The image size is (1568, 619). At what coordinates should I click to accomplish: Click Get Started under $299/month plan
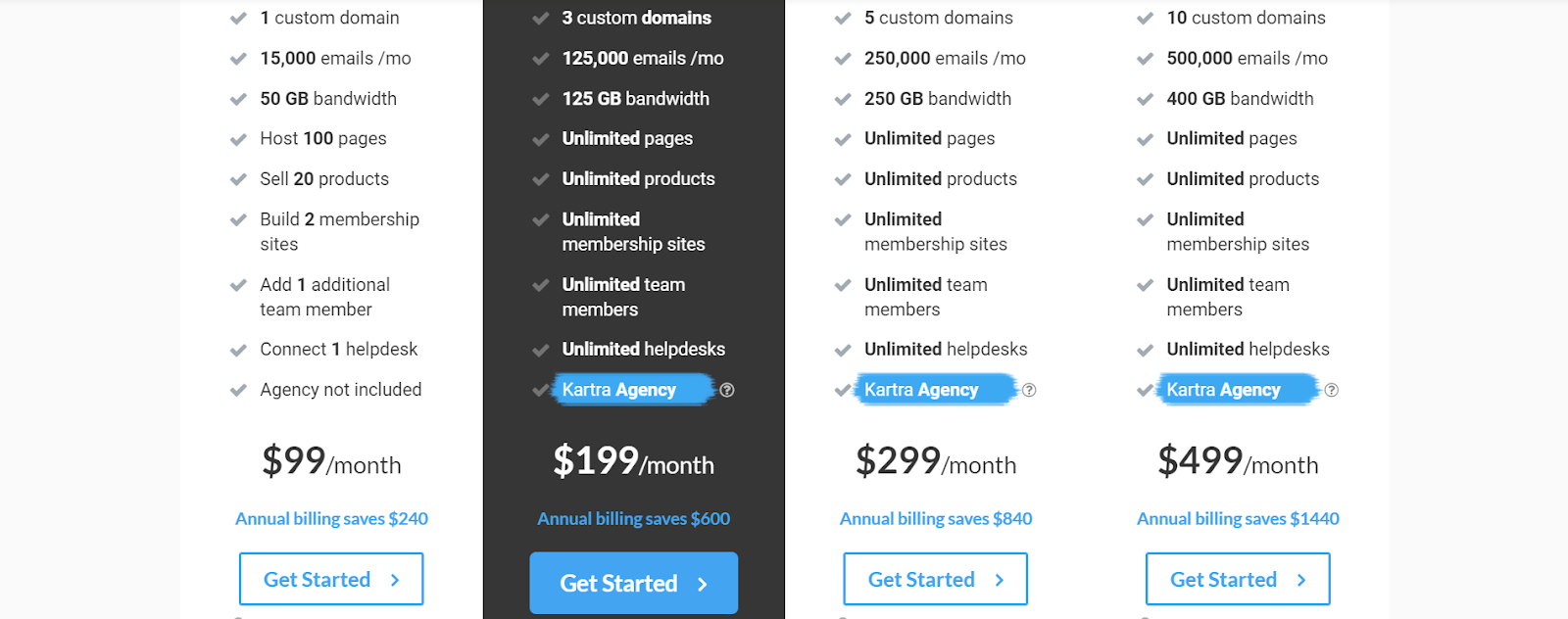coord(936,579)
